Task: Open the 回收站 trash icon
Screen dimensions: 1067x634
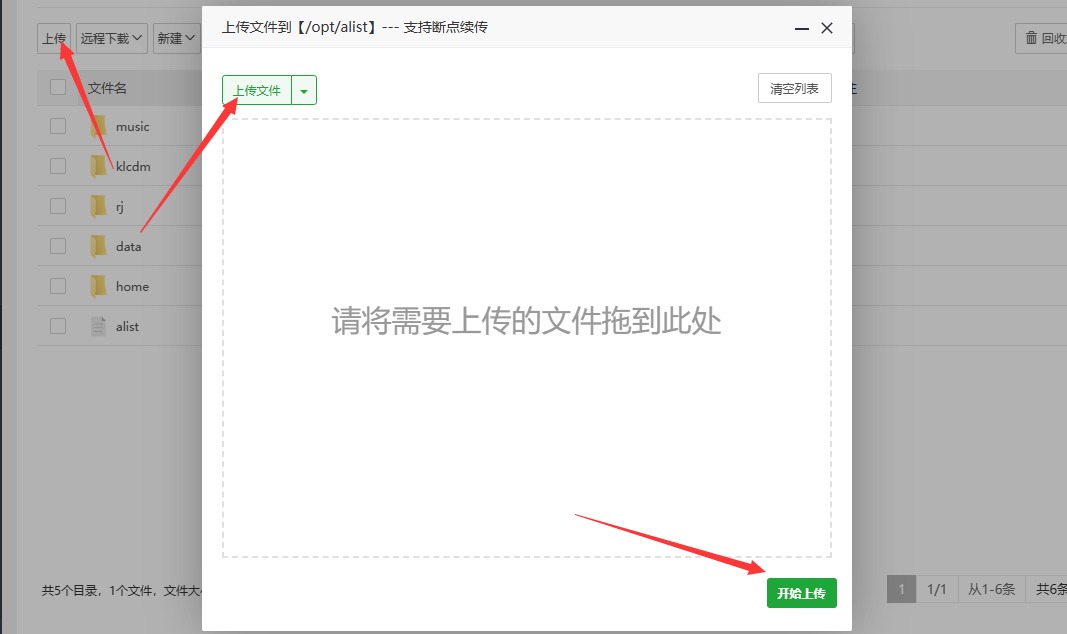Action: pos(1030,38)
